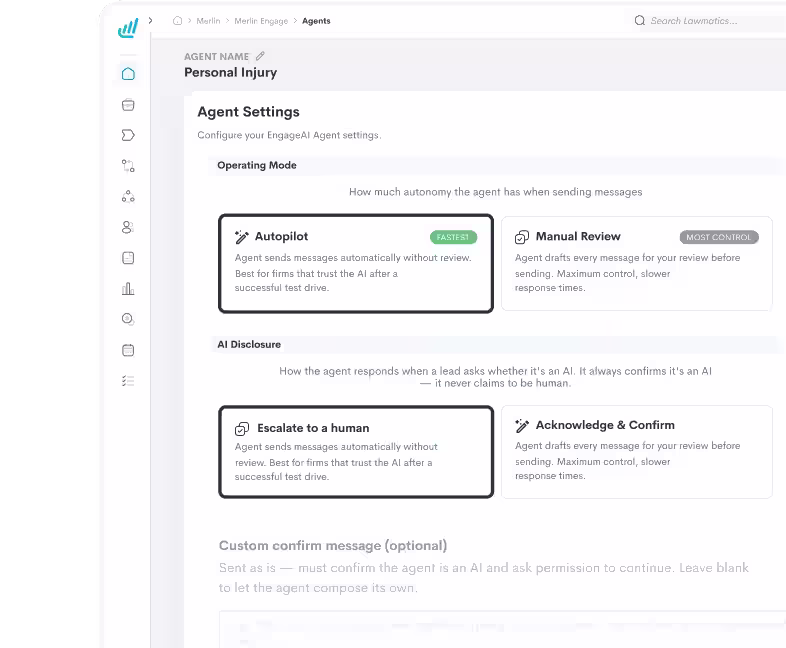Click the Custom confirm message (optional) label

[x=333, y=545]
